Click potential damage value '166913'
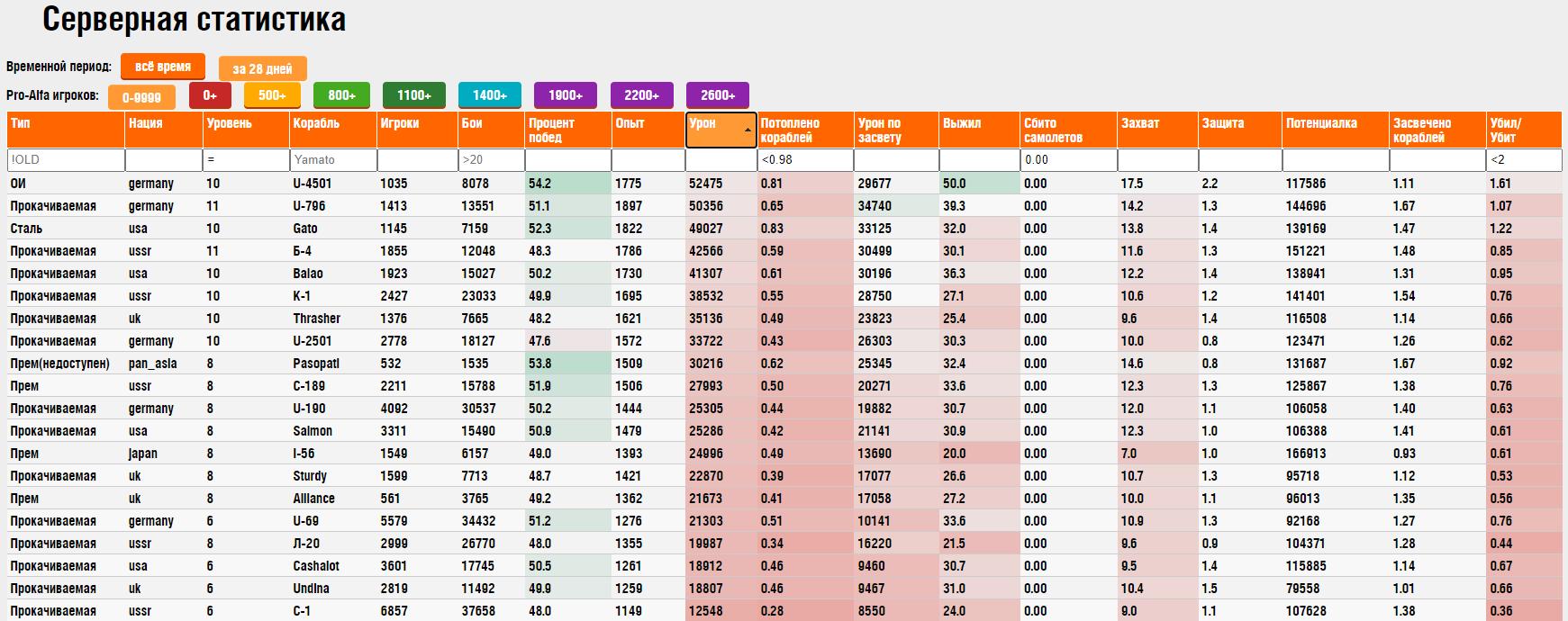The width and height of the screenshot is (1568, 621). [x=1306, y=454]
